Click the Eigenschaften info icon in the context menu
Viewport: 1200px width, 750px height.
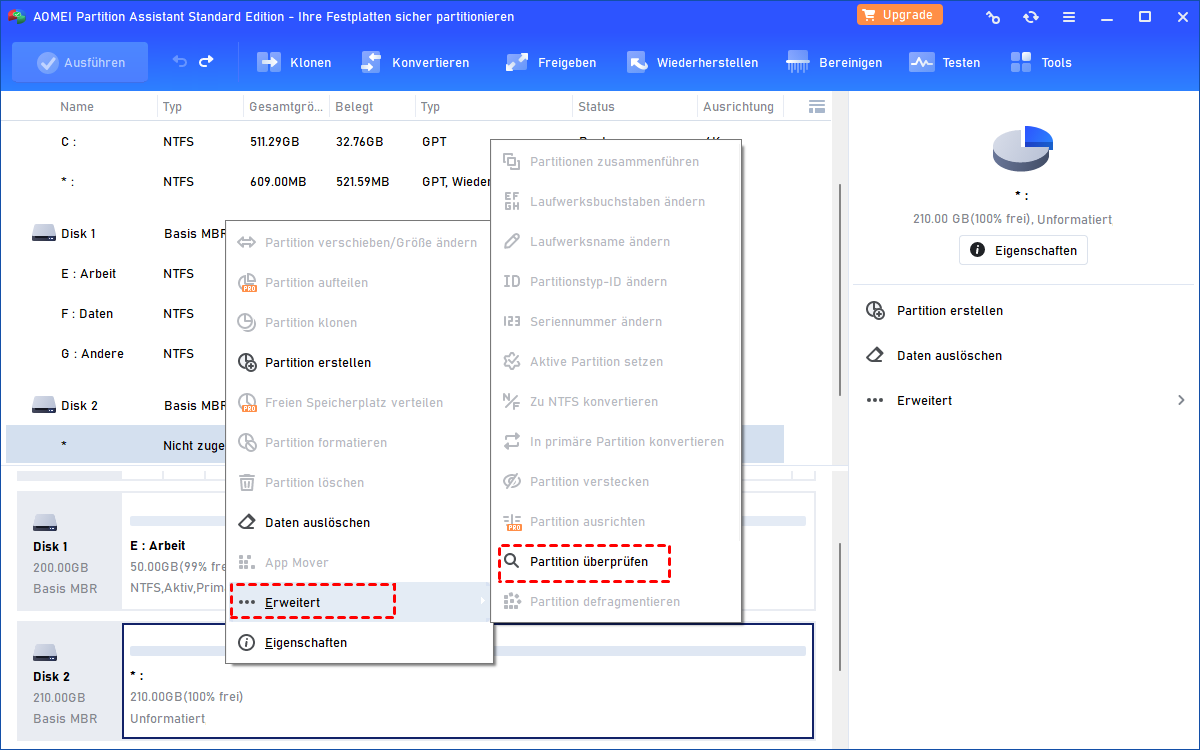click(x=247, y=643)
